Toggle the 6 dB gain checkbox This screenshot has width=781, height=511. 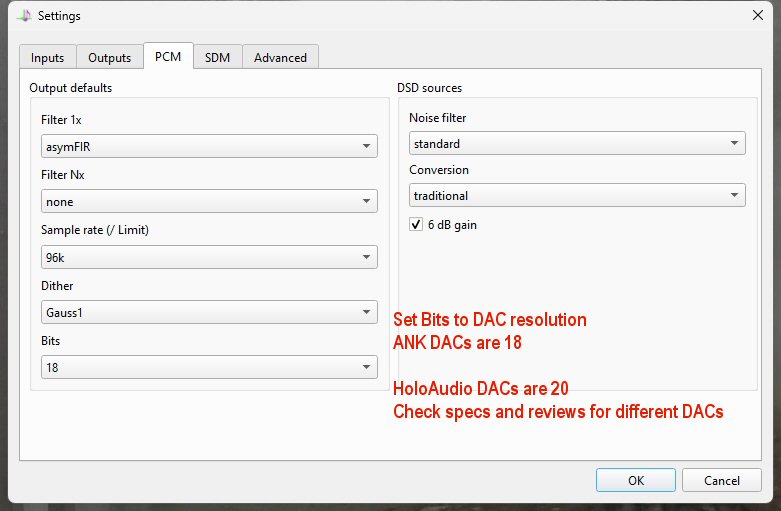pyautogui.click(x=416, y=225)
